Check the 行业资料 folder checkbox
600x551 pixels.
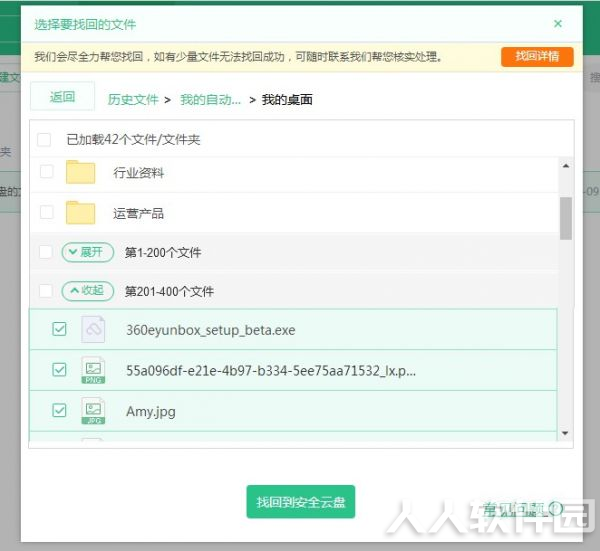(x=47, y=171)
